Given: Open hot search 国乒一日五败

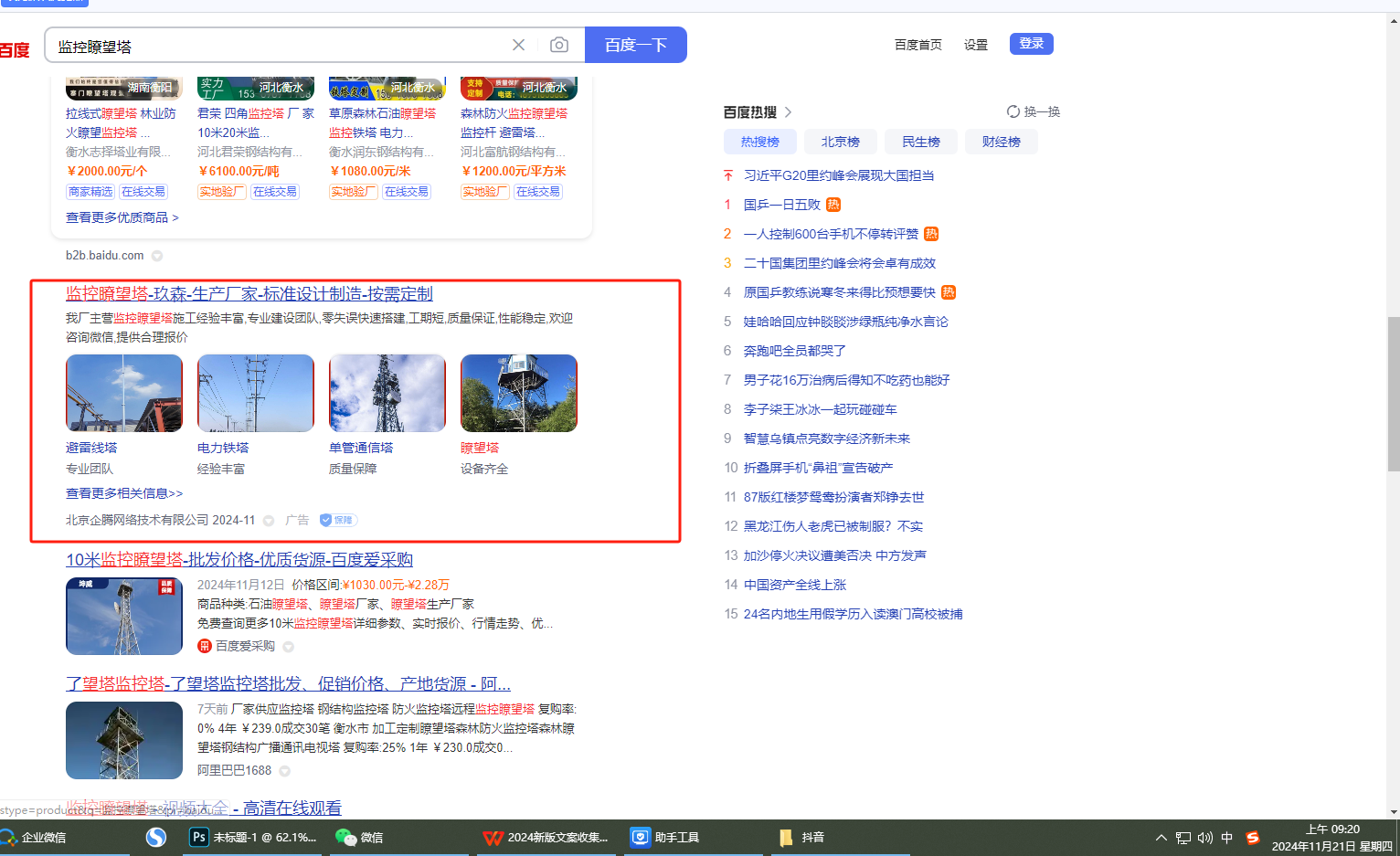Looking at the screenshot, I should pyautogui.click(x=782, y=205).
